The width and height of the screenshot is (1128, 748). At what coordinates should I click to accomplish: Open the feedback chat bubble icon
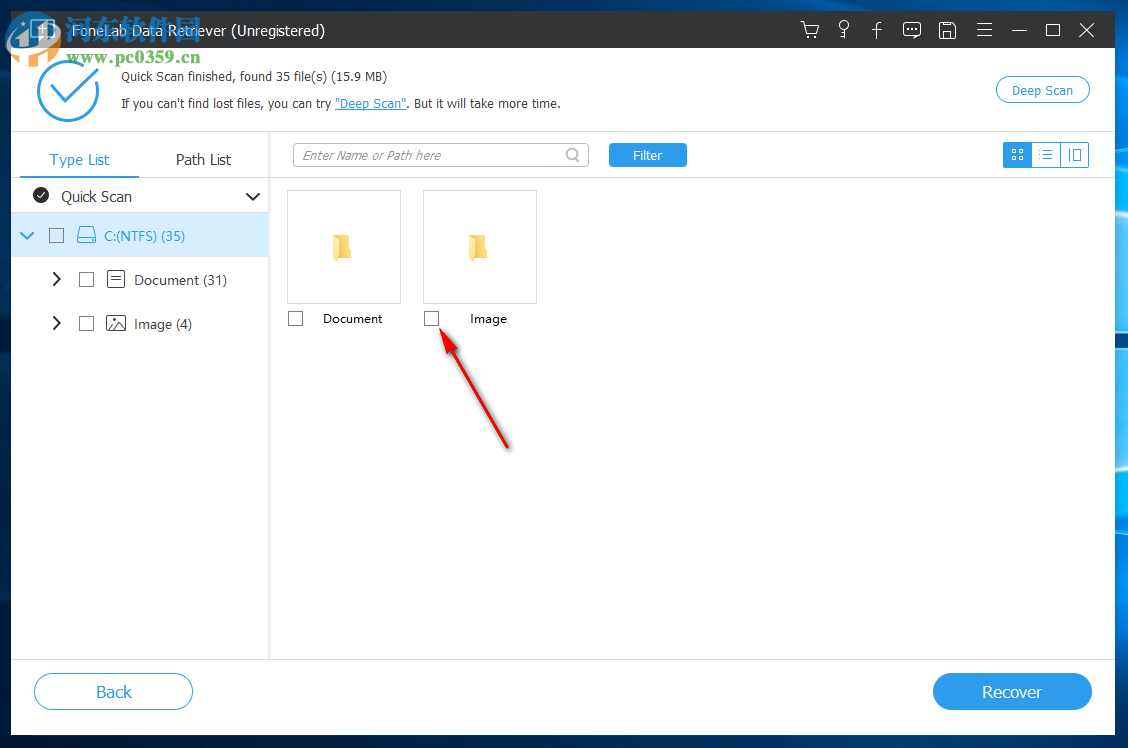(911, 30)
